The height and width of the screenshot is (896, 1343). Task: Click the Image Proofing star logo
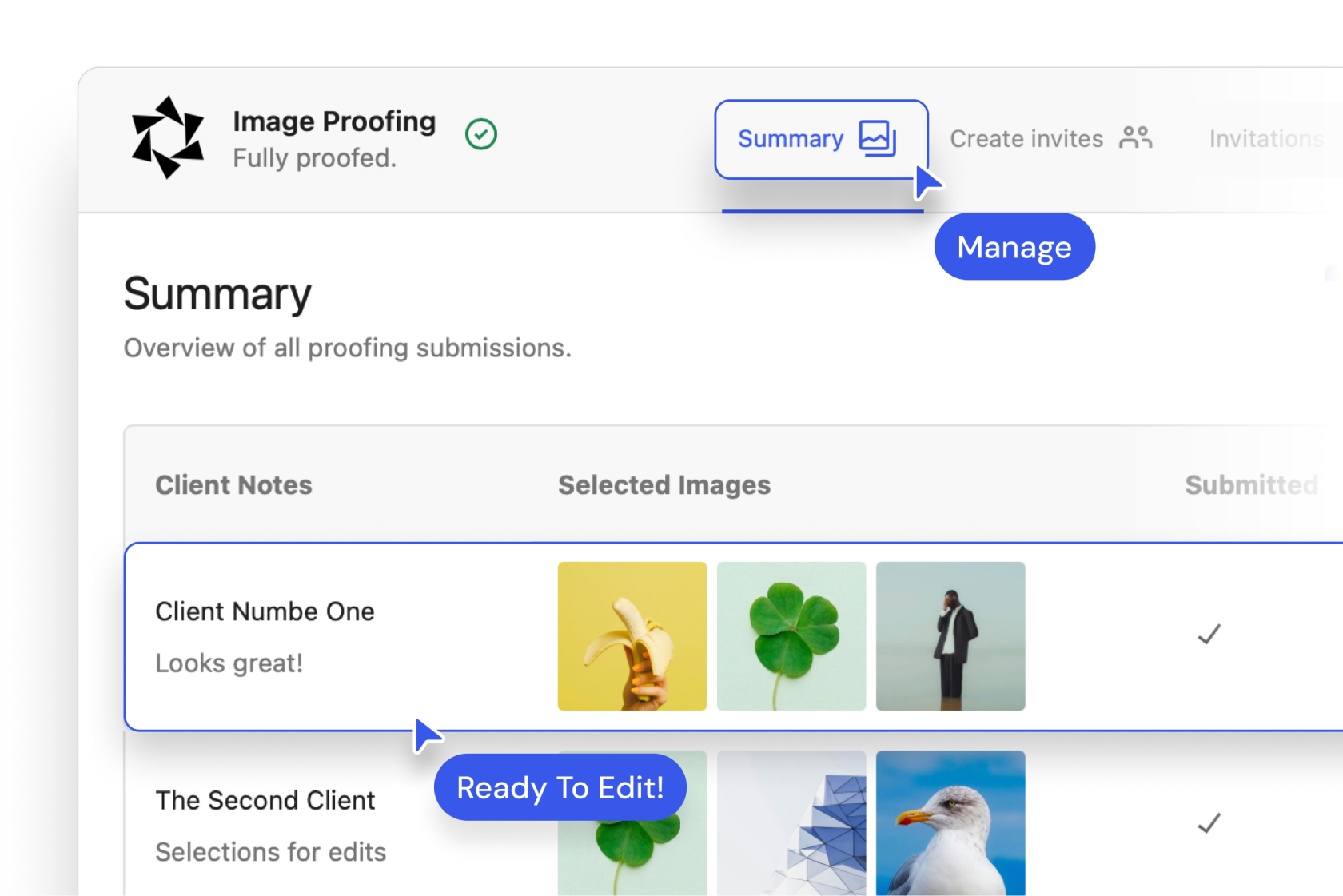(167, 137)
